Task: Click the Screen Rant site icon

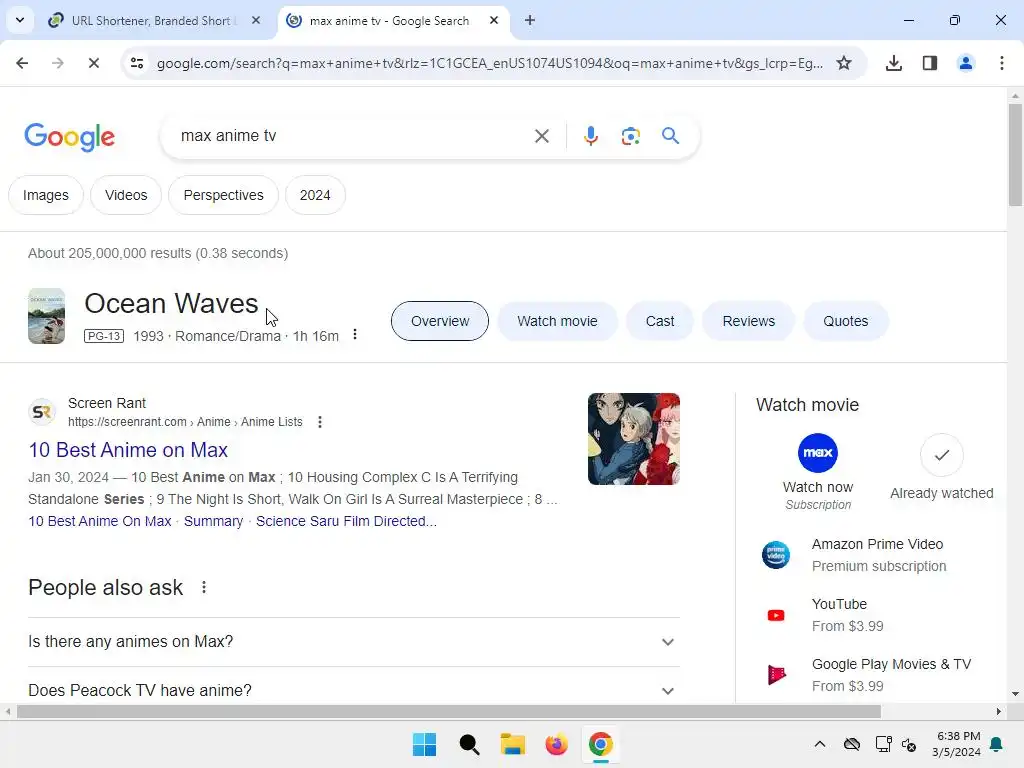Action: (x=42, y=412)
